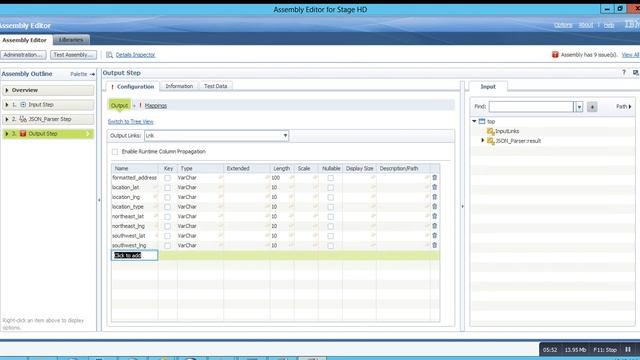Delete northeast_lat row with trash icon
640x360 pixels.
[x=434, y=216]
